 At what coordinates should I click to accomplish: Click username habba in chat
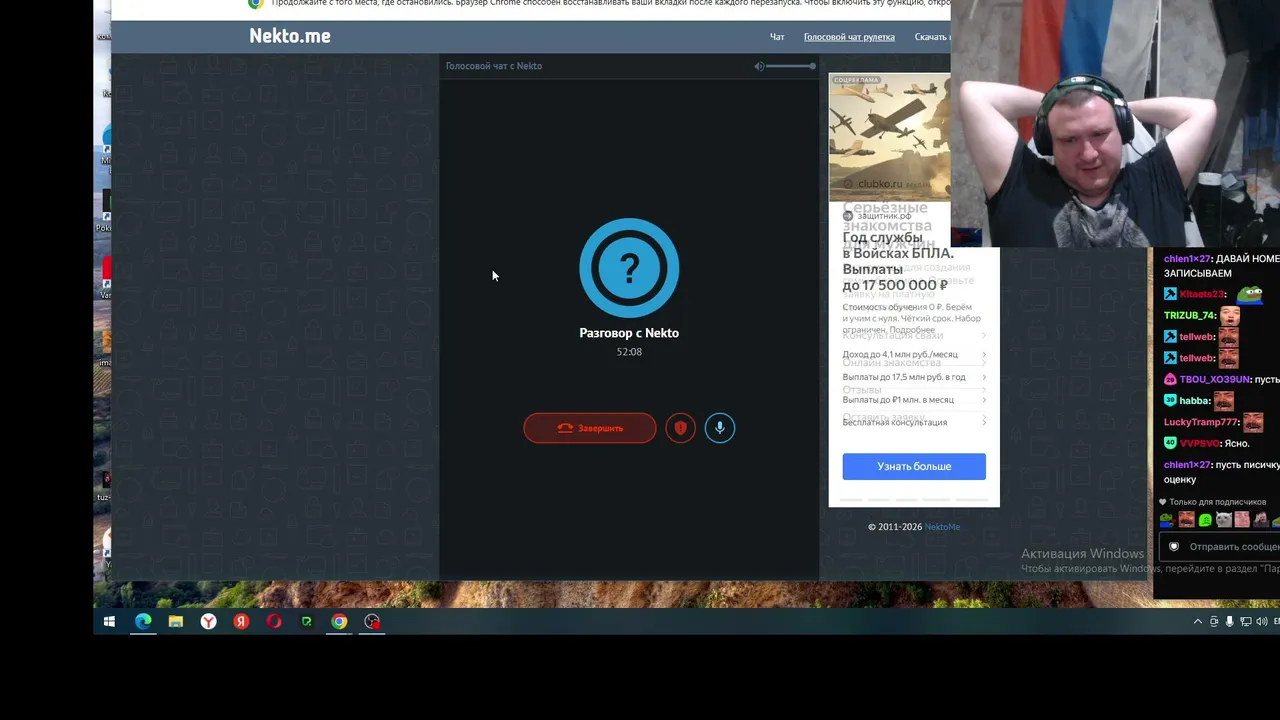[x=1195, y=401]
